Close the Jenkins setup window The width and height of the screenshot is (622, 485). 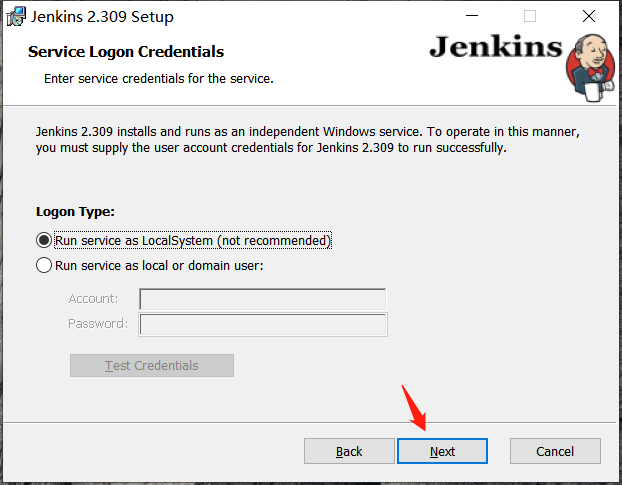click(589, 16)
